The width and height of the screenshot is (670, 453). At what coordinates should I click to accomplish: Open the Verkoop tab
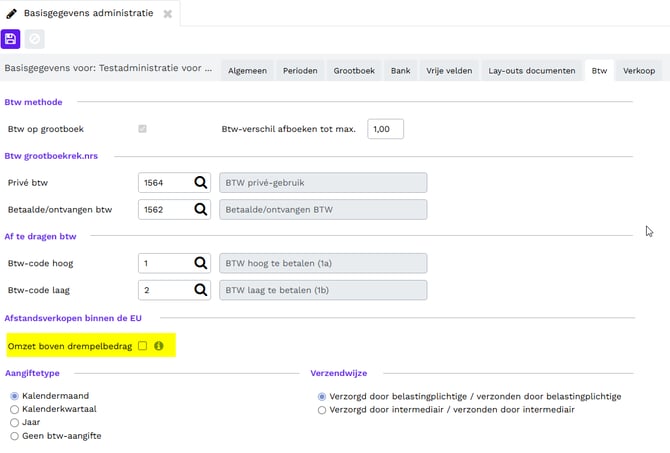point(639,71)
